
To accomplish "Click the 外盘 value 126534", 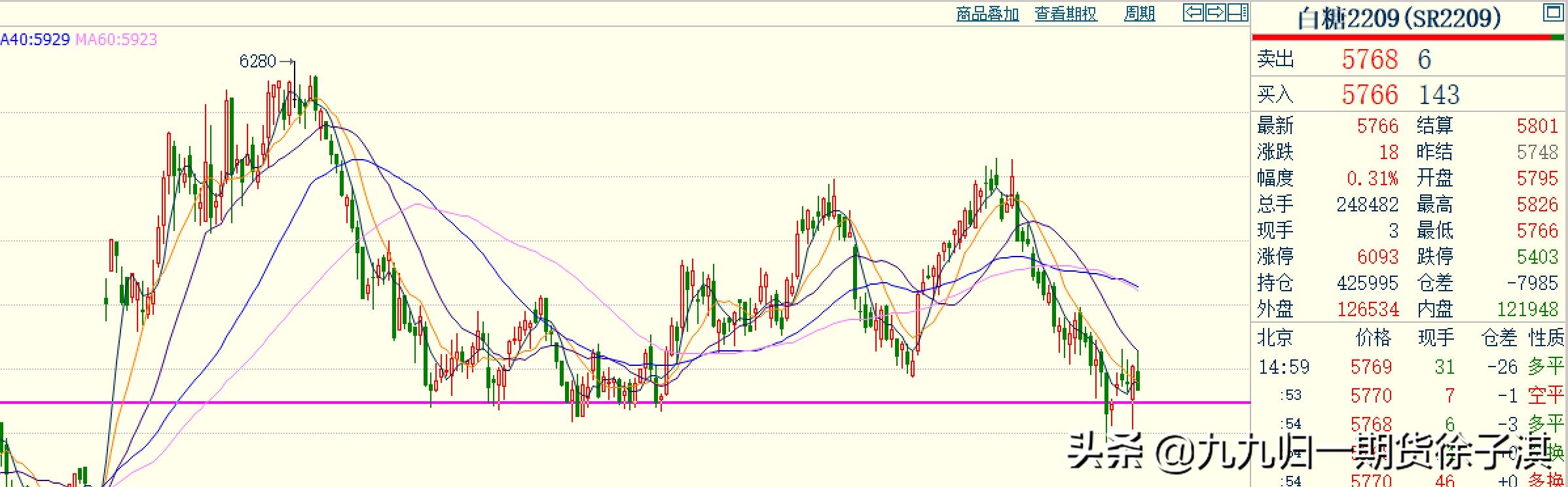I will point(1367,309).
